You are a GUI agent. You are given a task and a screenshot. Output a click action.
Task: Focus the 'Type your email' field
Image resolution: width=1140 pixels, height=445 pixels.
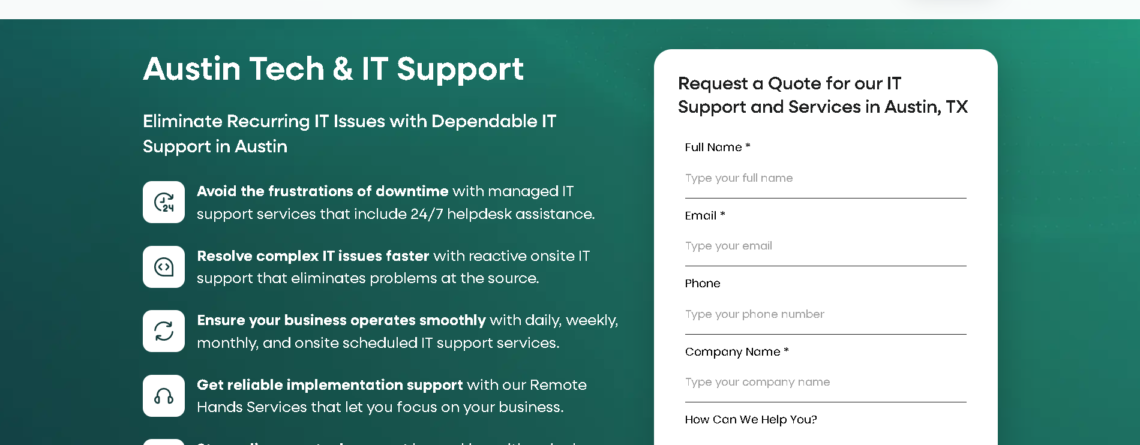point(825,246)
